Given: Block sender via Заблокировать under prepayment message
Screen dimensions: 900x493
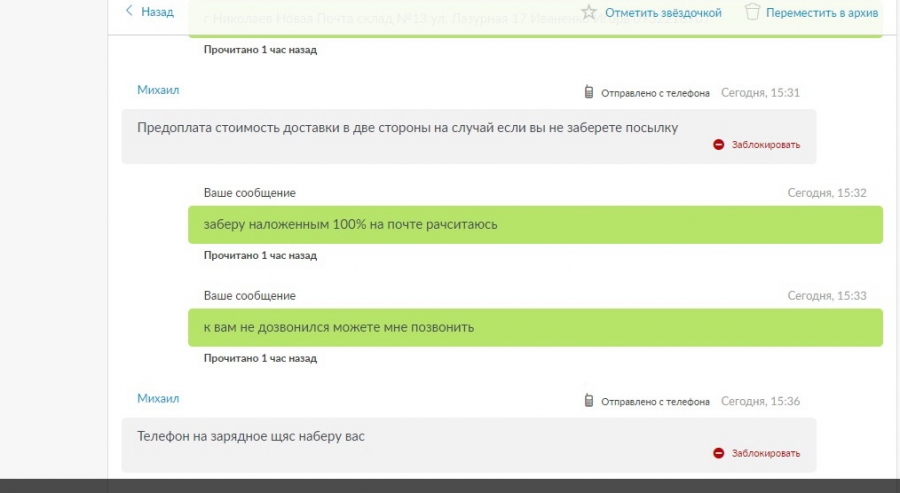Looking at the screenshot, I should click(x=766, y=145).
